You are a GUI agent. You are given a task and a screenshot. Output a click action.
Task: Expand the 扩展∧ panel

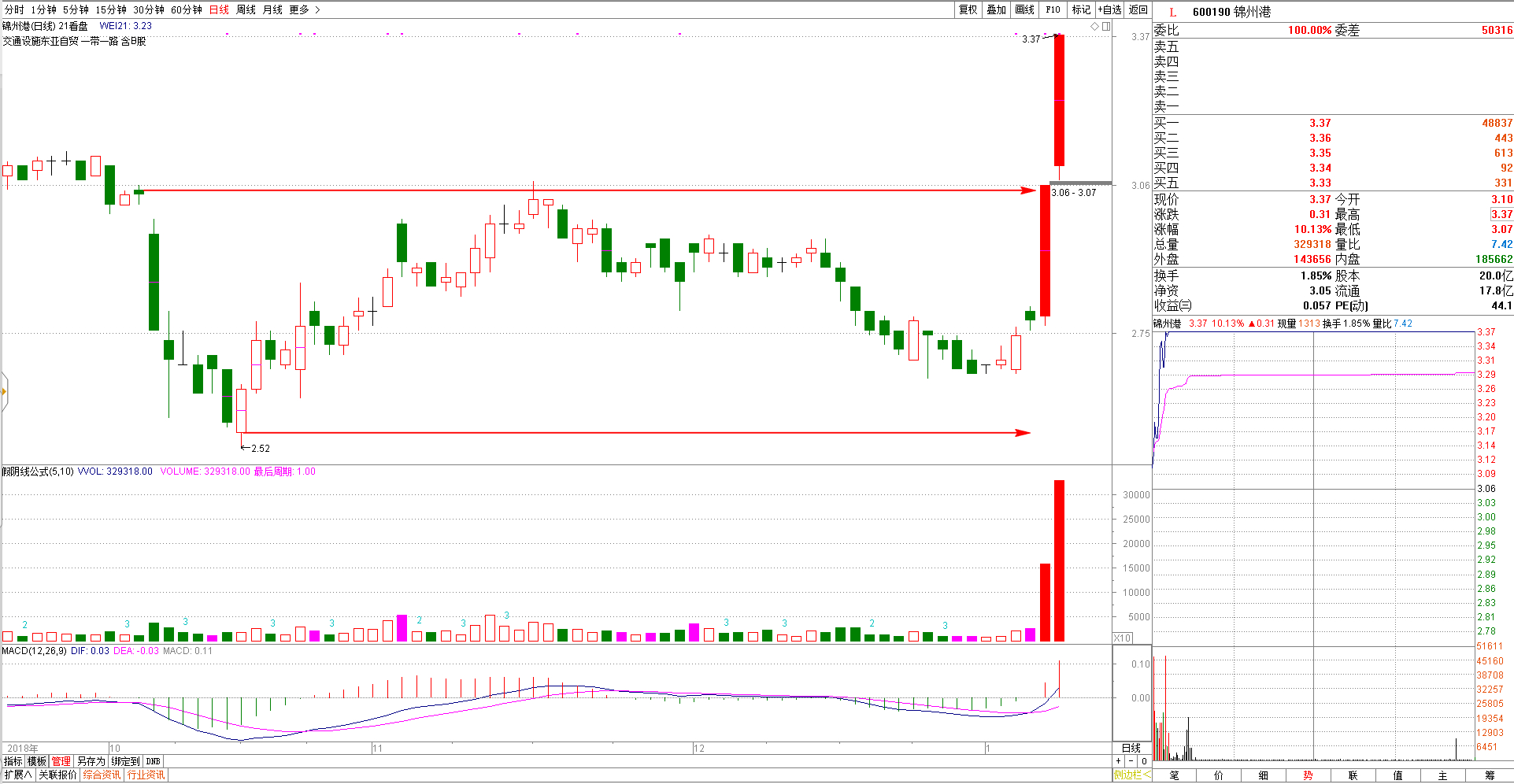tap(18, 775)
